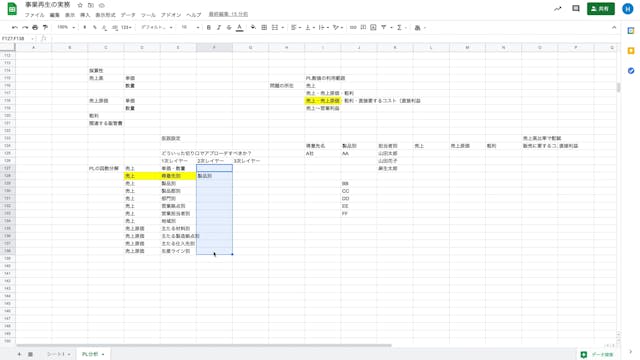The image size is (640, 360).
Task: Open vertical align dropdown
Action: point(310,27)
